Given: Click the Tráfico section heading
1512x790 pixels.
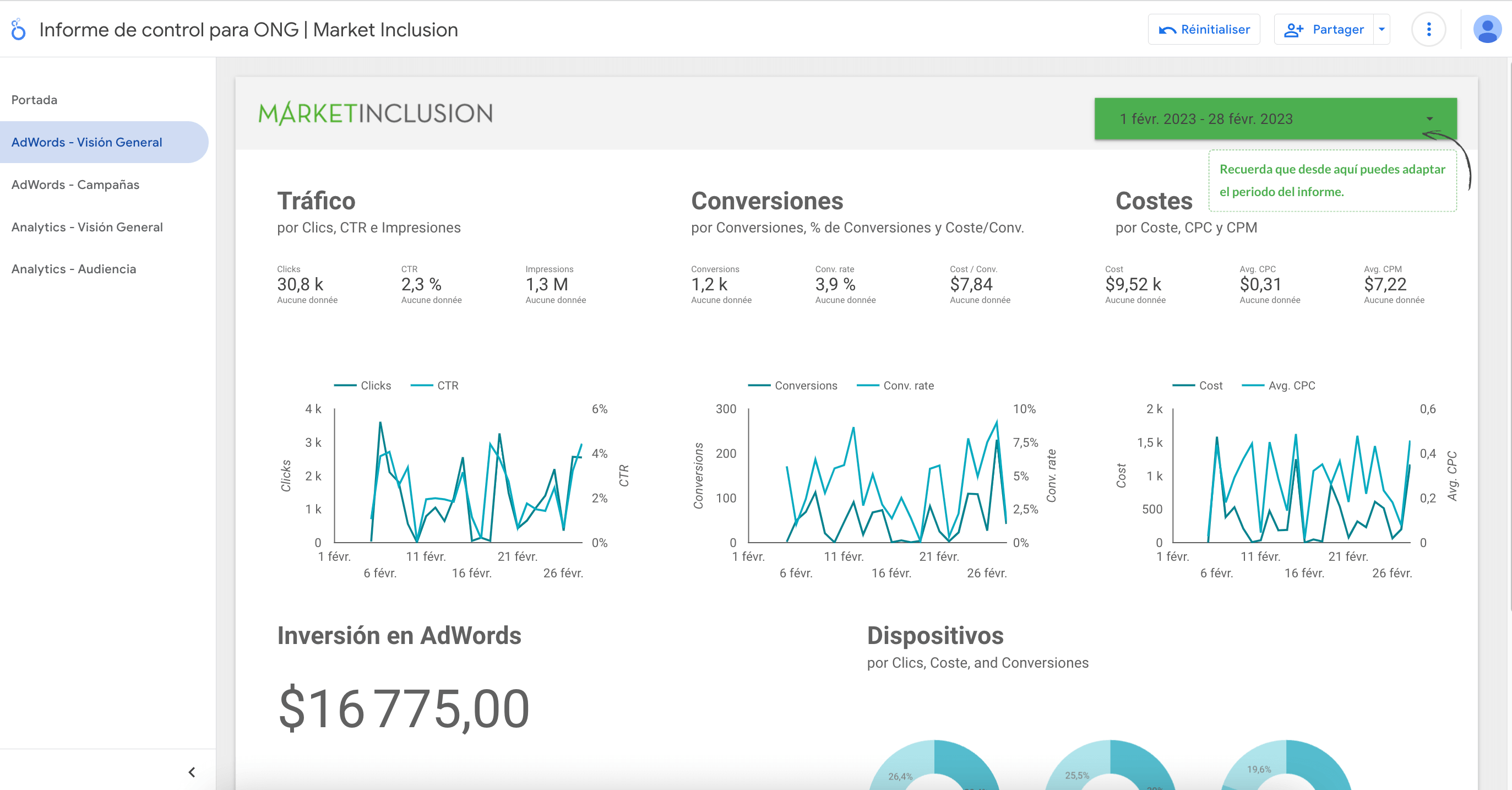Looking at the screenshot, I should point(317,201).
